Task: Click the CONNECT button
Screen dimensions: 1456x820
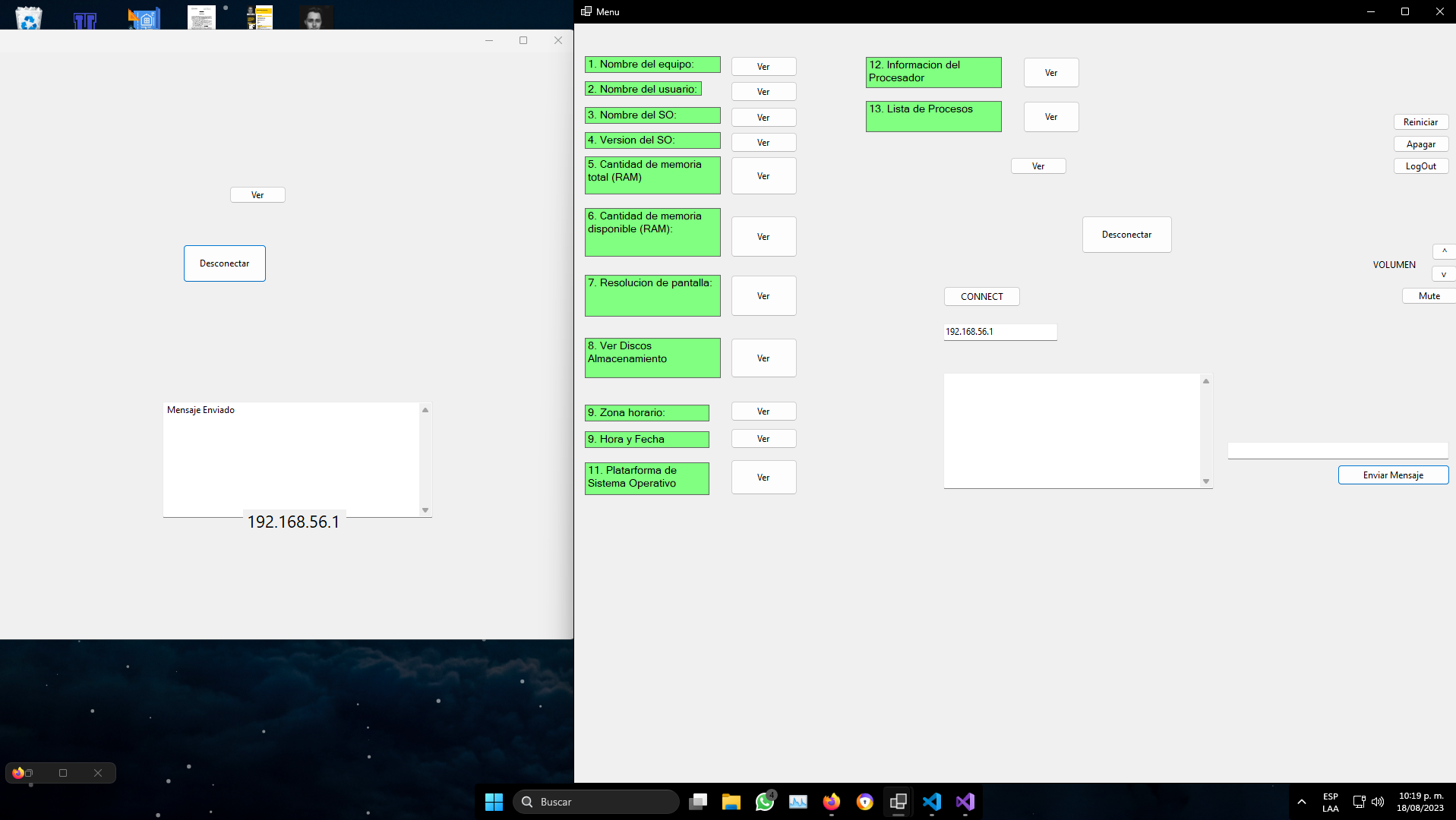Action: [x=982, y=297]
